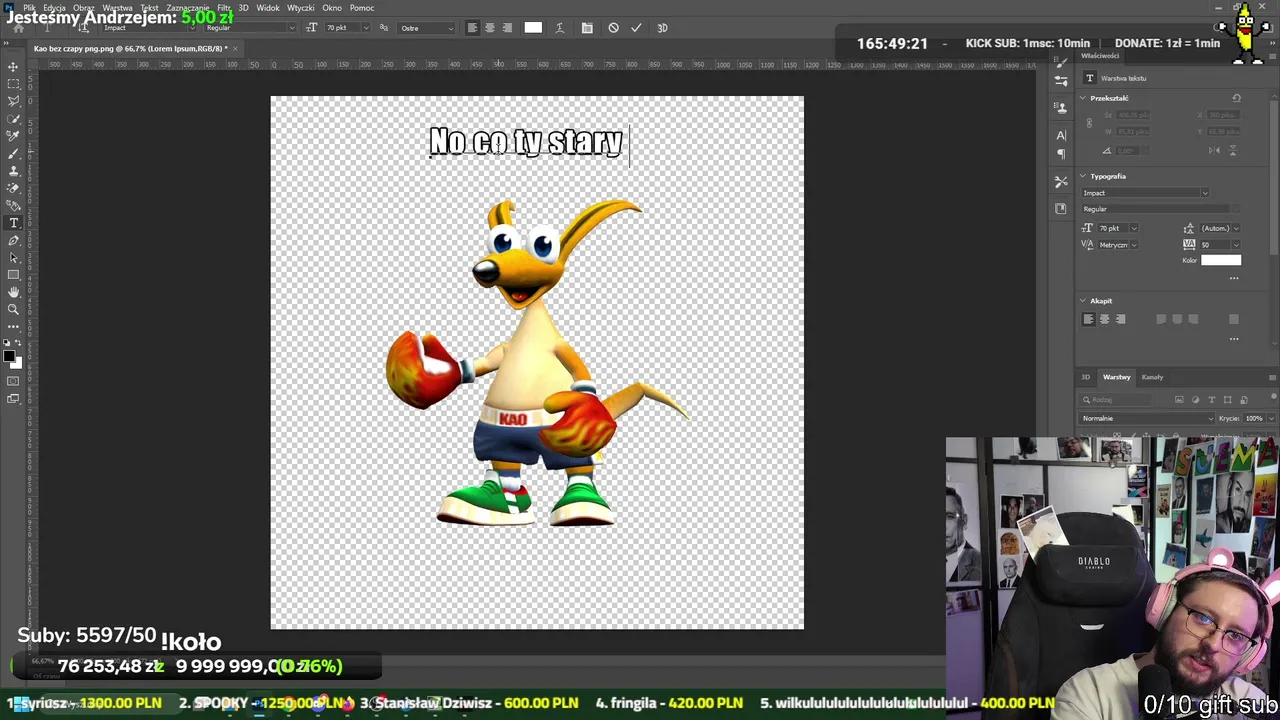Open text color swatch in options bar
The image size is (1280, 720).
[533, 28]
